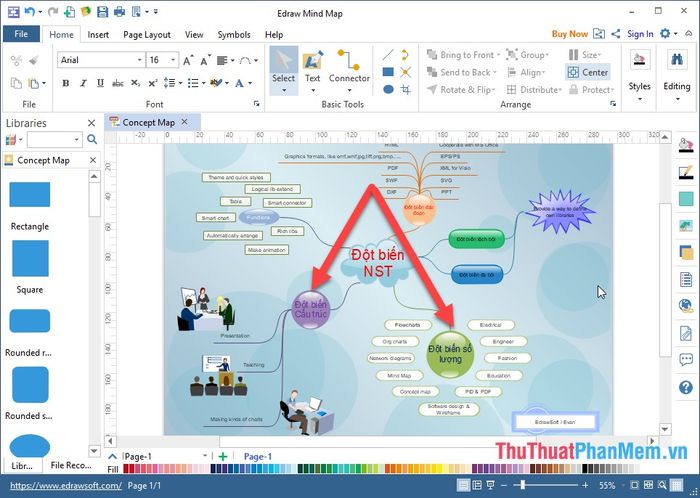700x498 pixels.
Task: Click the black swatch in Fill palette
Action: 585,469
